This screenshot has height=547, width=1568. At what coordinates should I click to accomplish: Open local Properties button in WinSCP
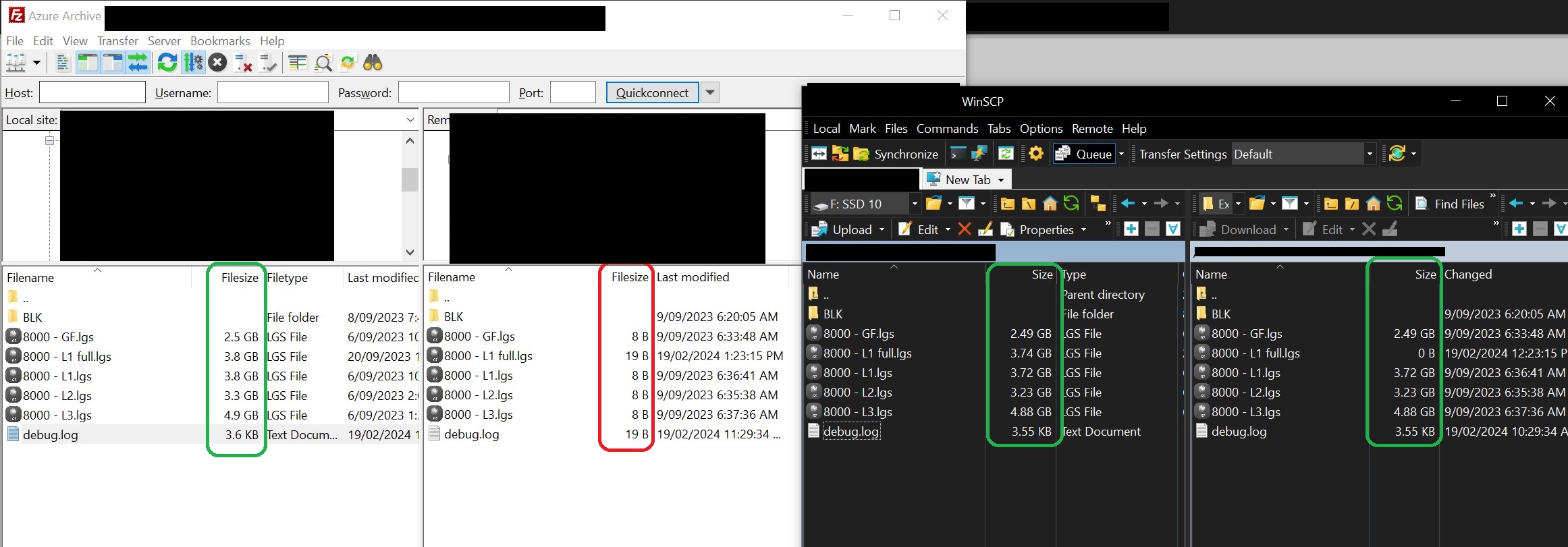pos(1037,229)
